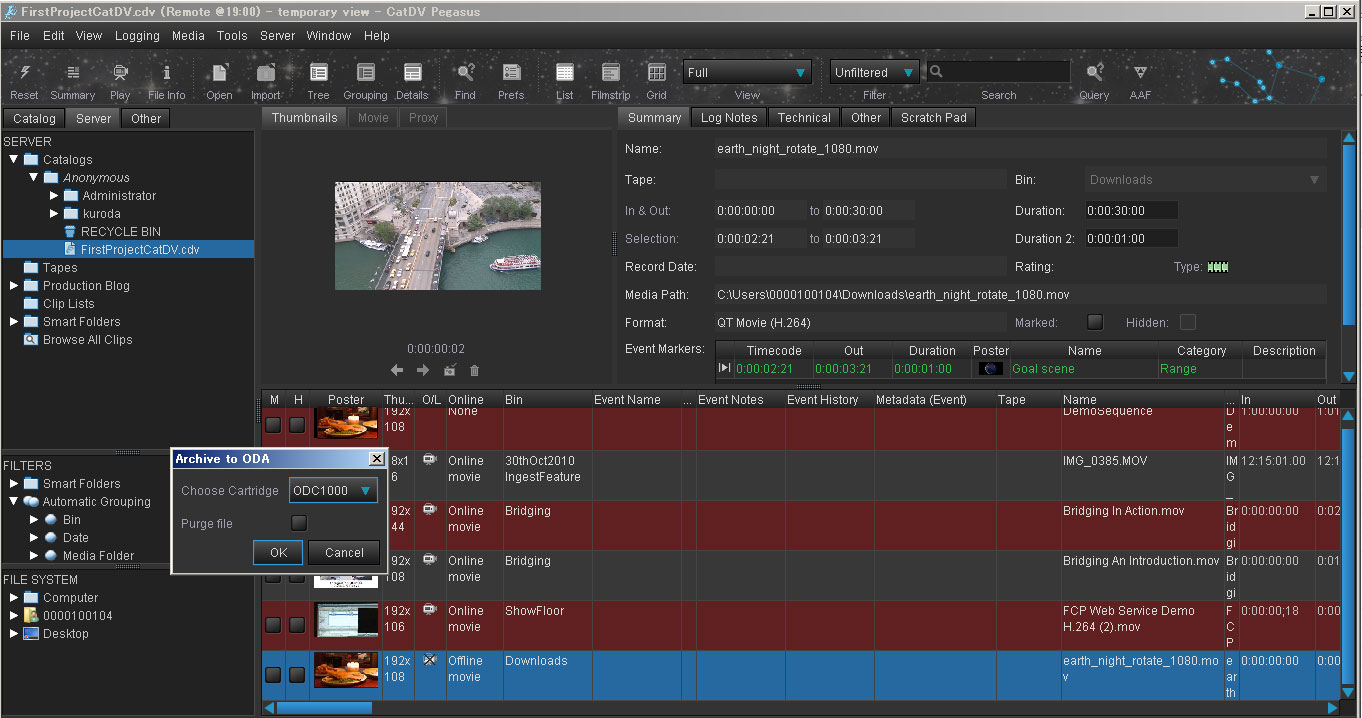
Task: Click the Reset toolbar icon
Action: coord(24,73)
